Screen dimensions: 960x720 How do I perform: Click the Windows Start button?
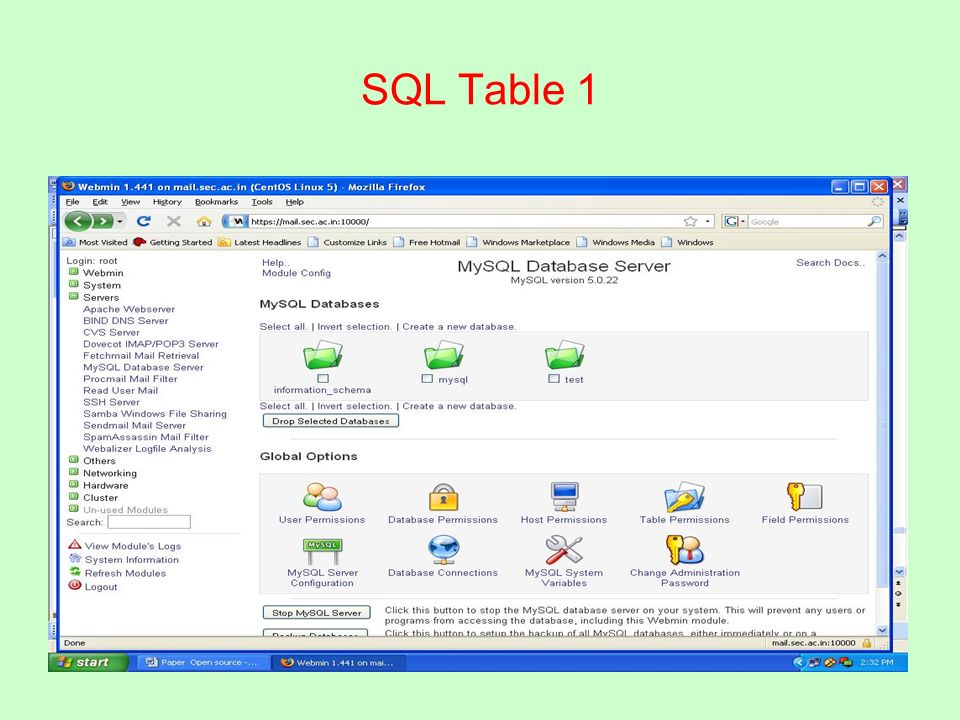pos(88,662)
